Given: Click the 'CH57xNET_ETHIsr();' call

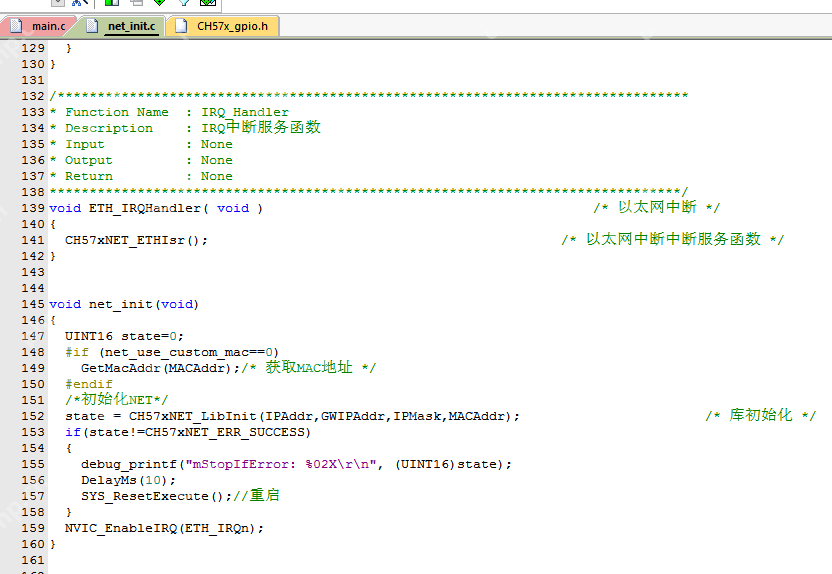Looking at the screenshot, I should pyautogui.click(x=136, y=240).
